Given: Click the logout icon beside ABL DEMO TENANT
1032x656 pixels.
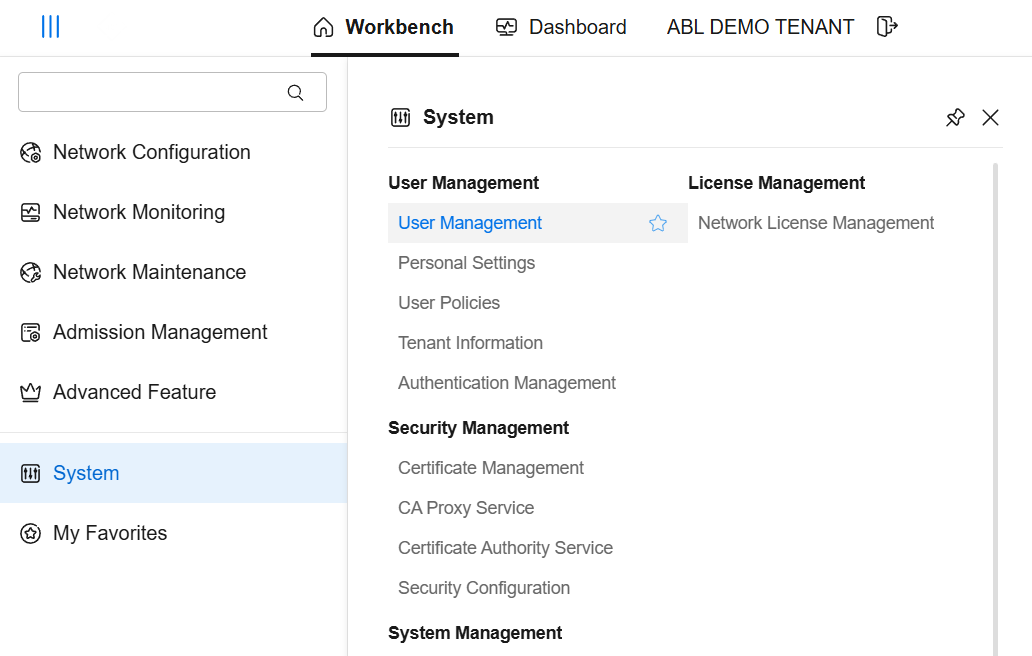Looking at the screenshot, I should [x=886, y=27].
